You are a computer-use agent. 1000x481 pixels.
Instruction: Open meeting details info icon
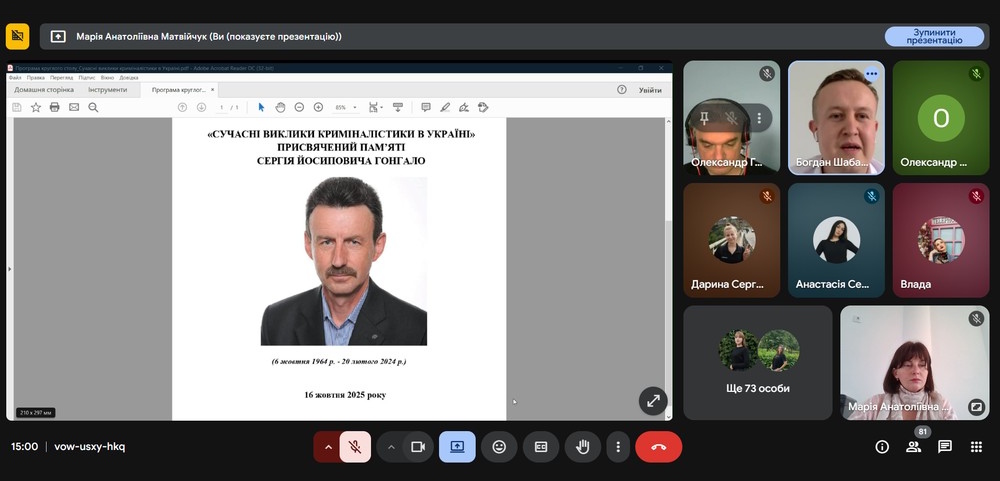pos(882,447)
